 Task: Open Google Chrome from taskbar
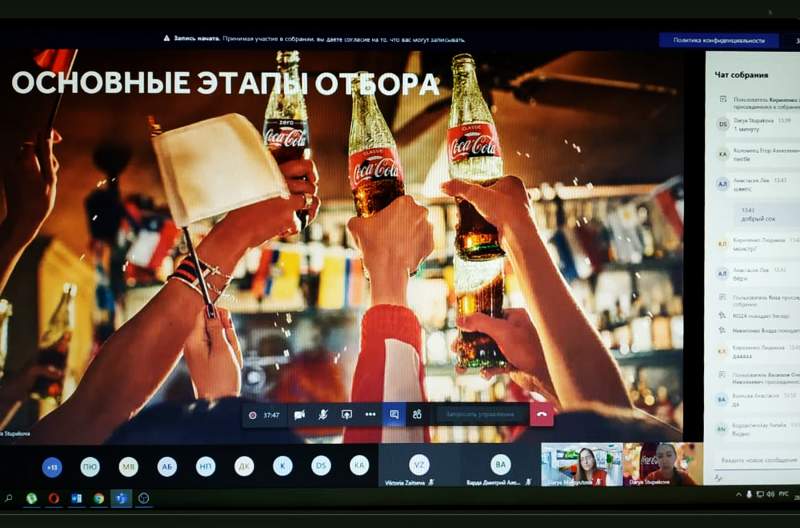[99, 498]
